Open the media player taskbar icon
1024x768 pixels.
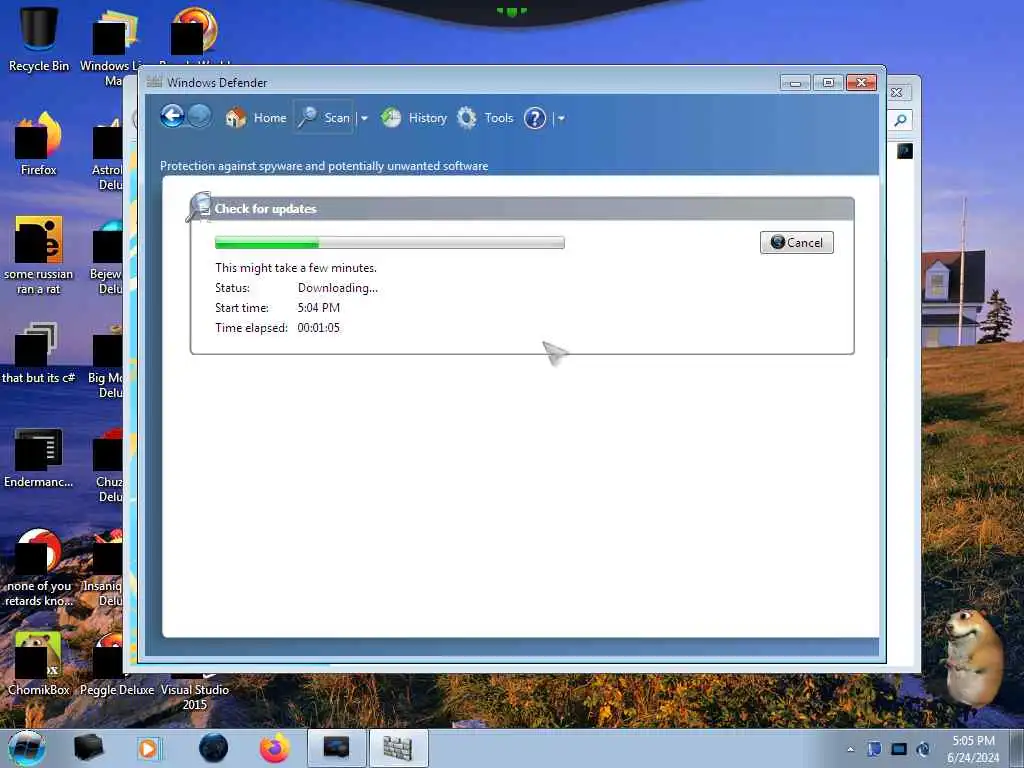[x=148, y=748]
